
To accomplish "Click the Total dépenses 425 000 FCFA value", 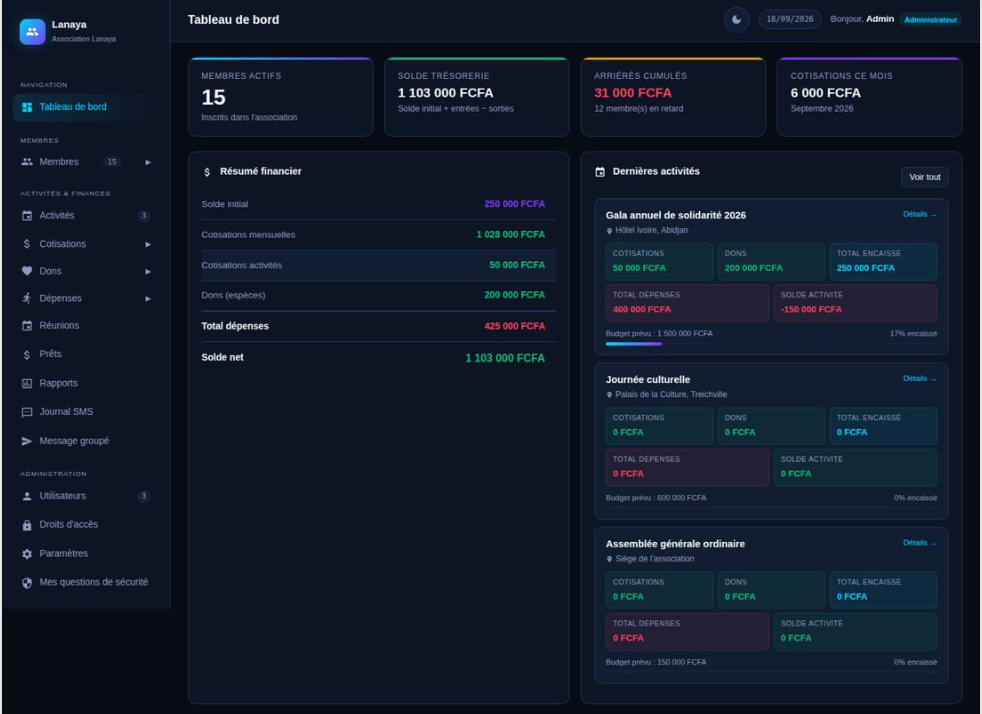I will click(x=514, y=326).
